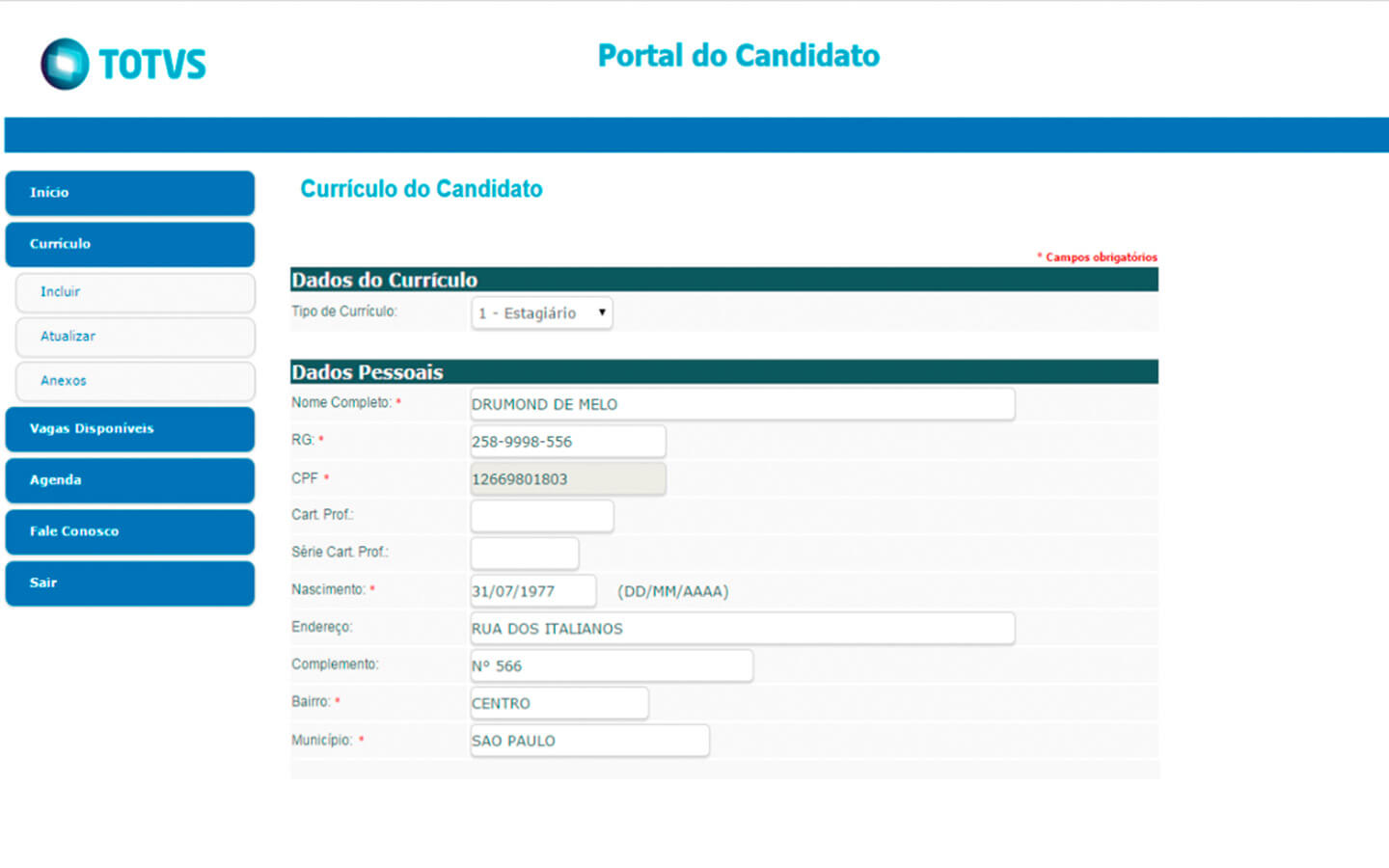Open the Tipo de Currículo dropdown
The image size is (1389, 868).
(541, 312)
